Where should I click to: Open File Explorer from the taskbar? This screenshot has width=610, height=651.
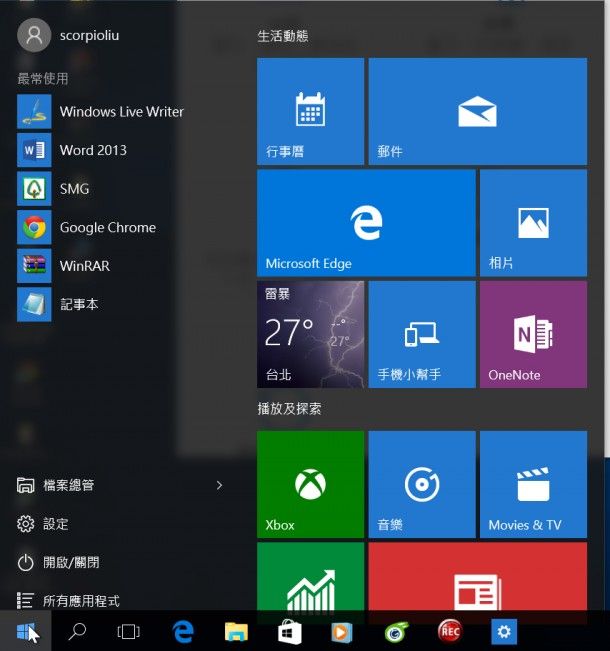click(x=236, y=631)
